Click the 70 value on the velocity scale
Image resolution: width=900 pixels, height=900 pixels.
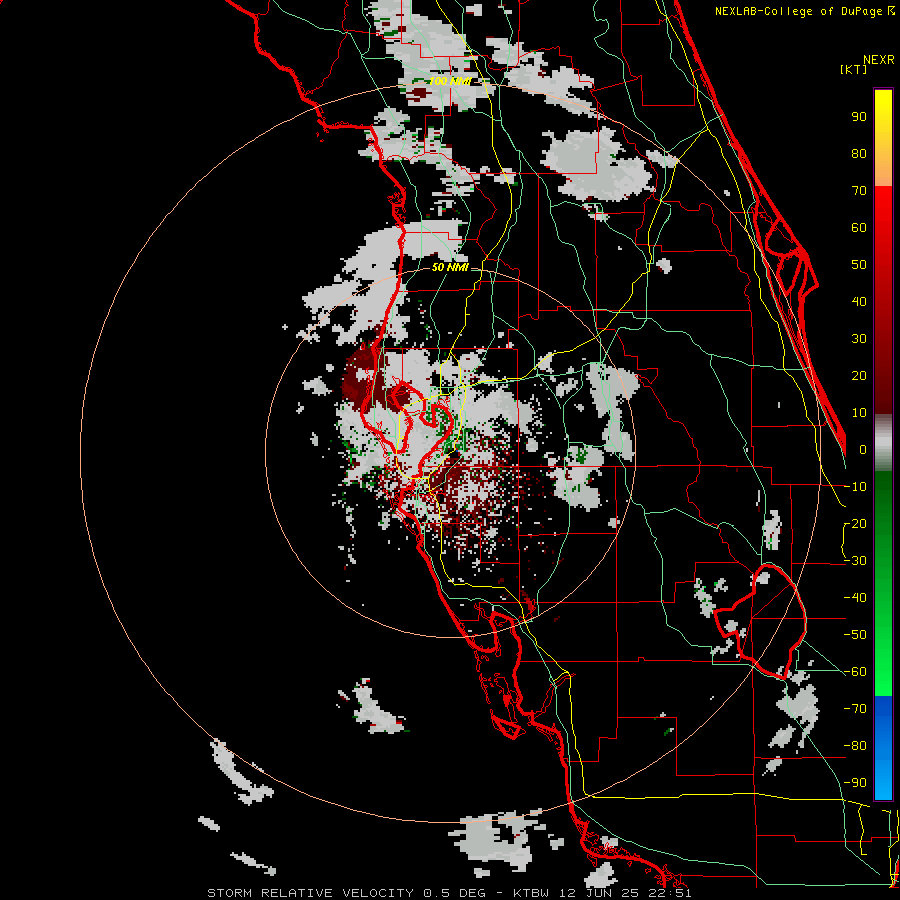pos(859,191)
